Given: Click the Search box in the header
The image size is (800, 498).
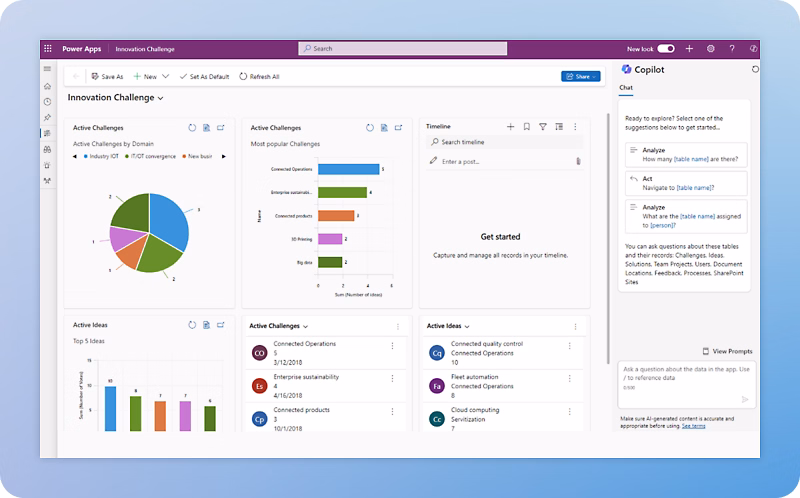Looking at the screenshot, I should pyautogui.click(x=403, y=48).
